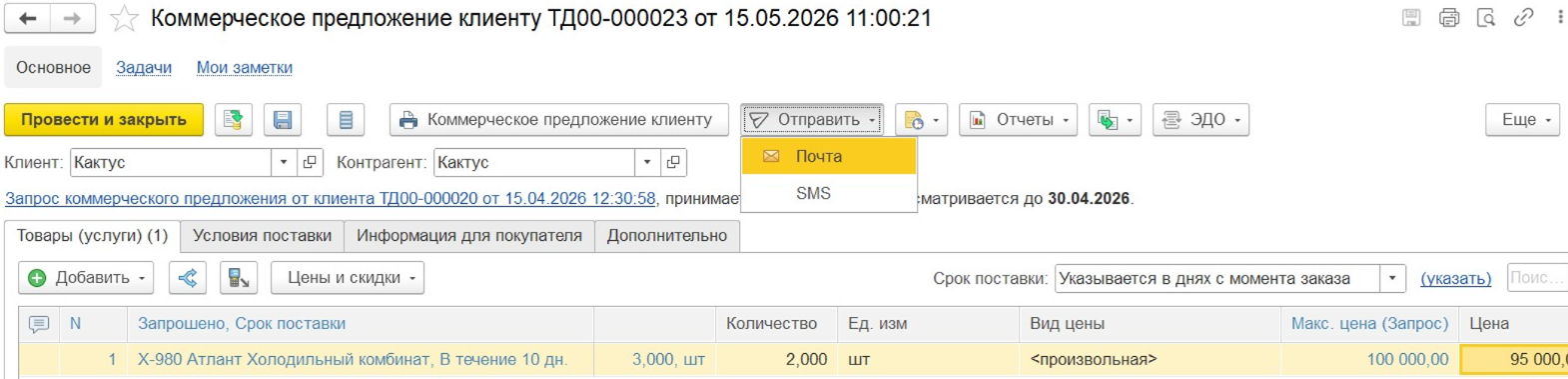Click the share icon next to Добавить
This screenshot has height=379, width=1568.
click(188, 278)
